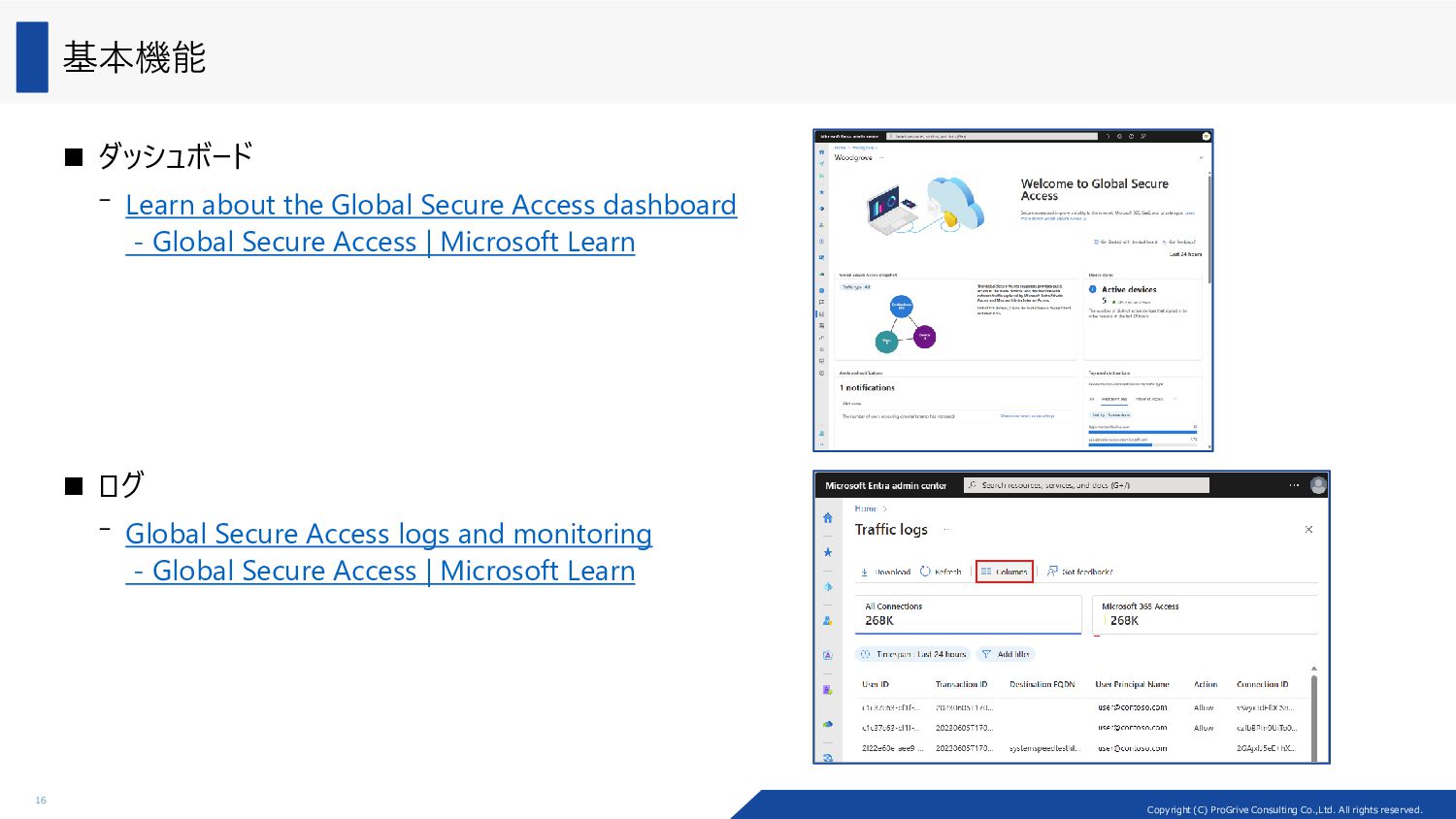This screenshot has height=819, width=1456.
Task: Click the search box in Traffic logs header
Action: click(x=1086, y=485)
